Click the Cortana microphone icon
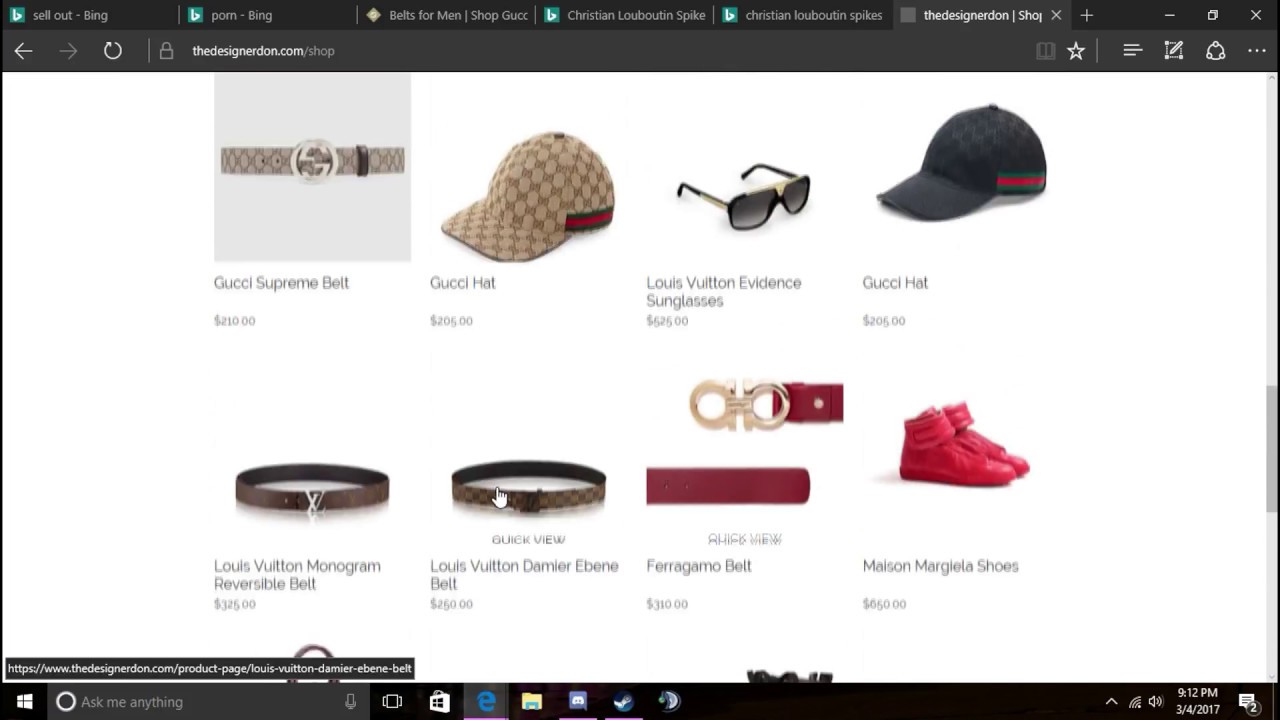 [x=350, y=702]
